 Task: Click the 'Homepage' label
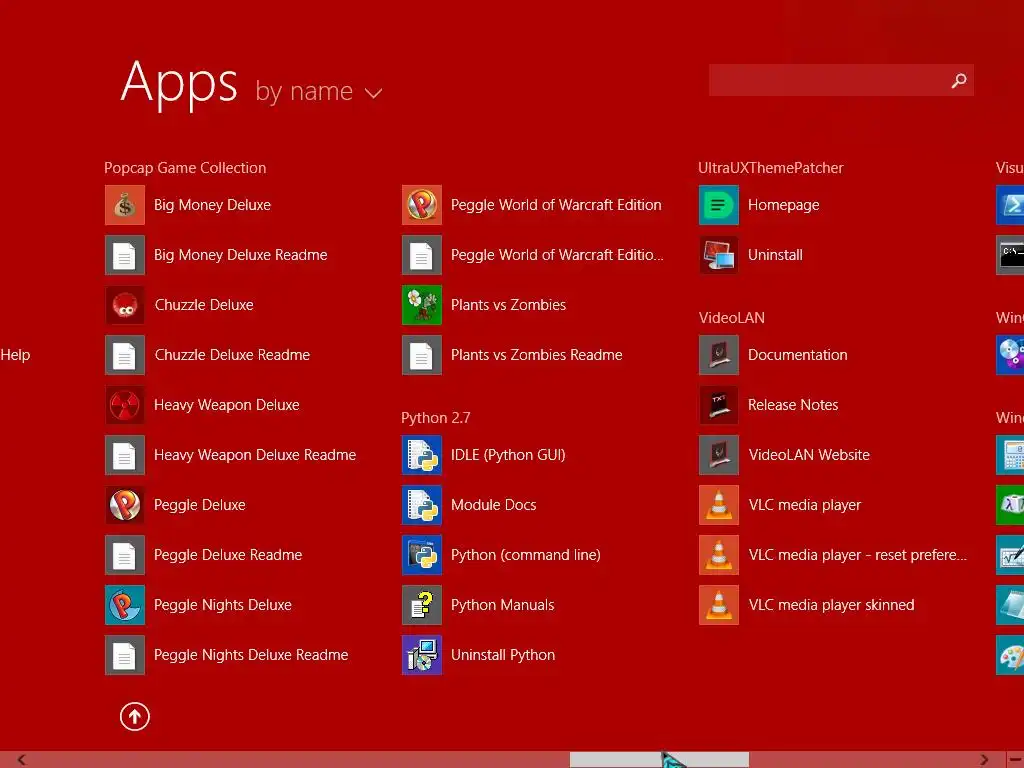783,205
